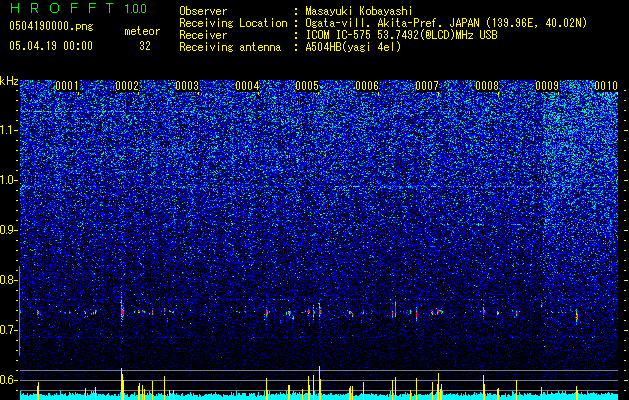The height and width of the screenshot is (400, 629).
Task: Click the 0.9 frequency axis label
Action: click(9, 230)
